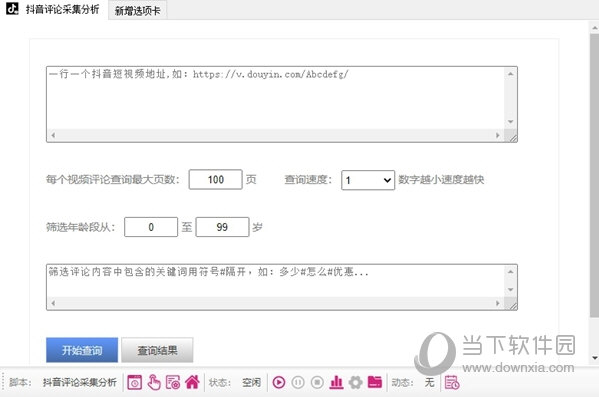599x397 pixels.
Task: Click down arrow of keyword area vertical scrollbar
Action: (x=511, y=290)
